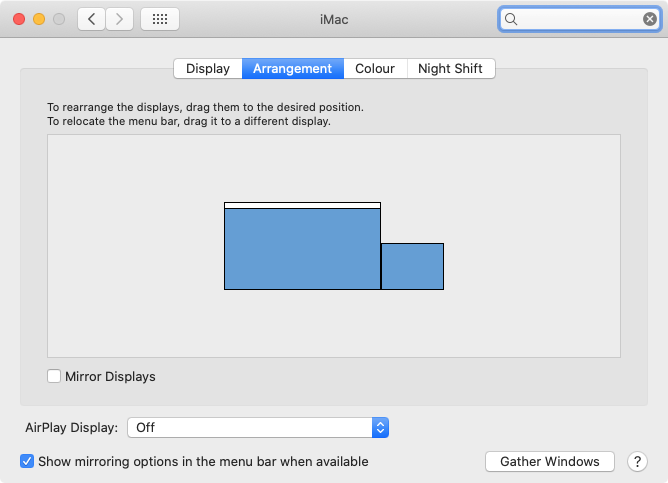Switch to the Display tab
This screenshot has width=668, height=483.
pos(208,69)
